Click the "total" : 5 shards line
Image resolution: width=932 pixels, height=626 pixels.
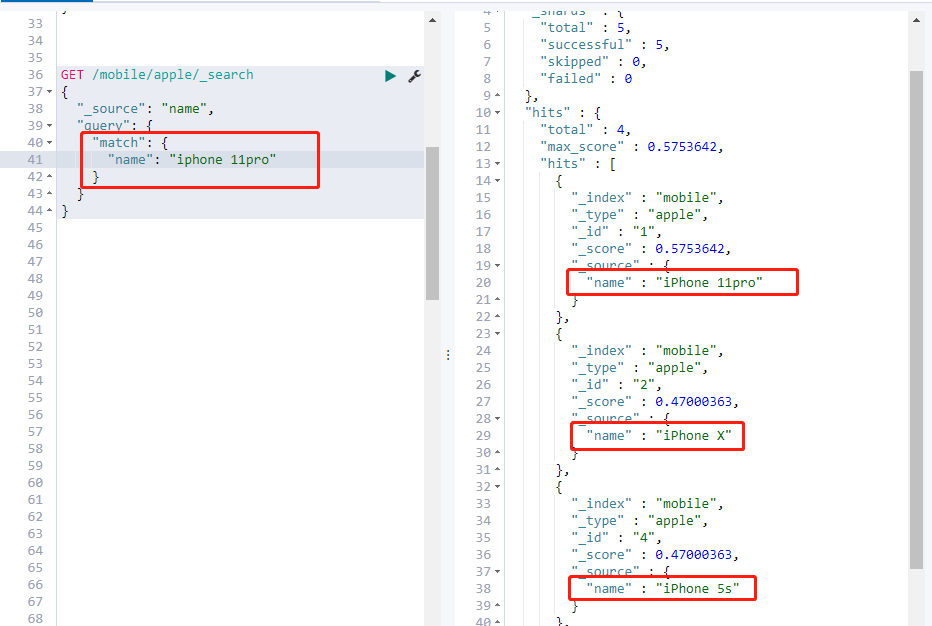[585, 27]
